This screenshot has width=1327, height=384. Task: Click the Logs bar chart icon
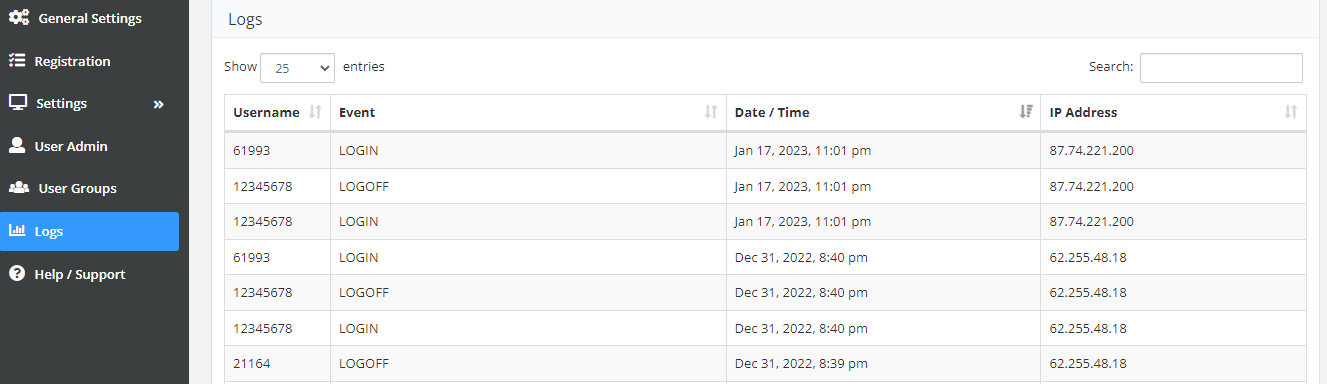[x=17, y=231]
